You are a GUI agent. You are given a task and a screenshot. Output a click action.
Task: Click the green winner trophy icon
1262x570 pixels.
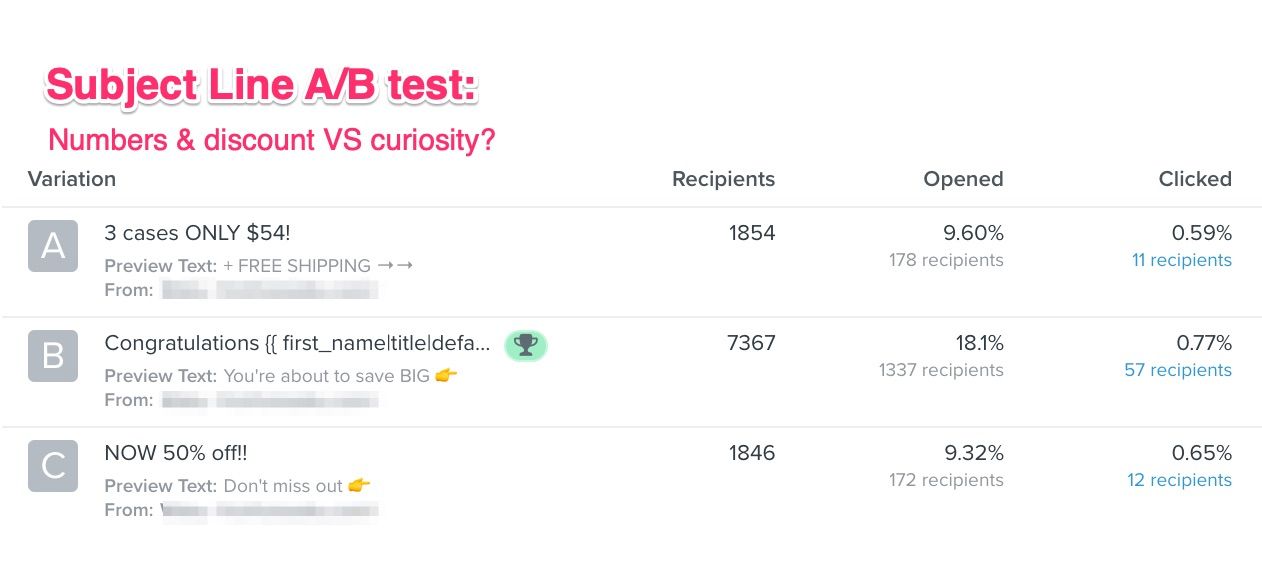[x=525, y=345]
